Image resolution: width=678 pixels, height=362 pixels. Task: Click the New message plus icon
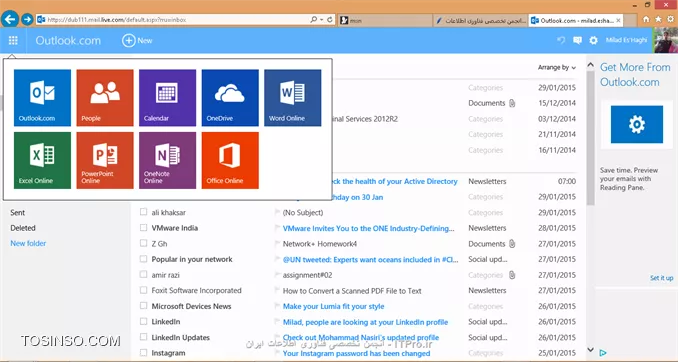[128, 40]
